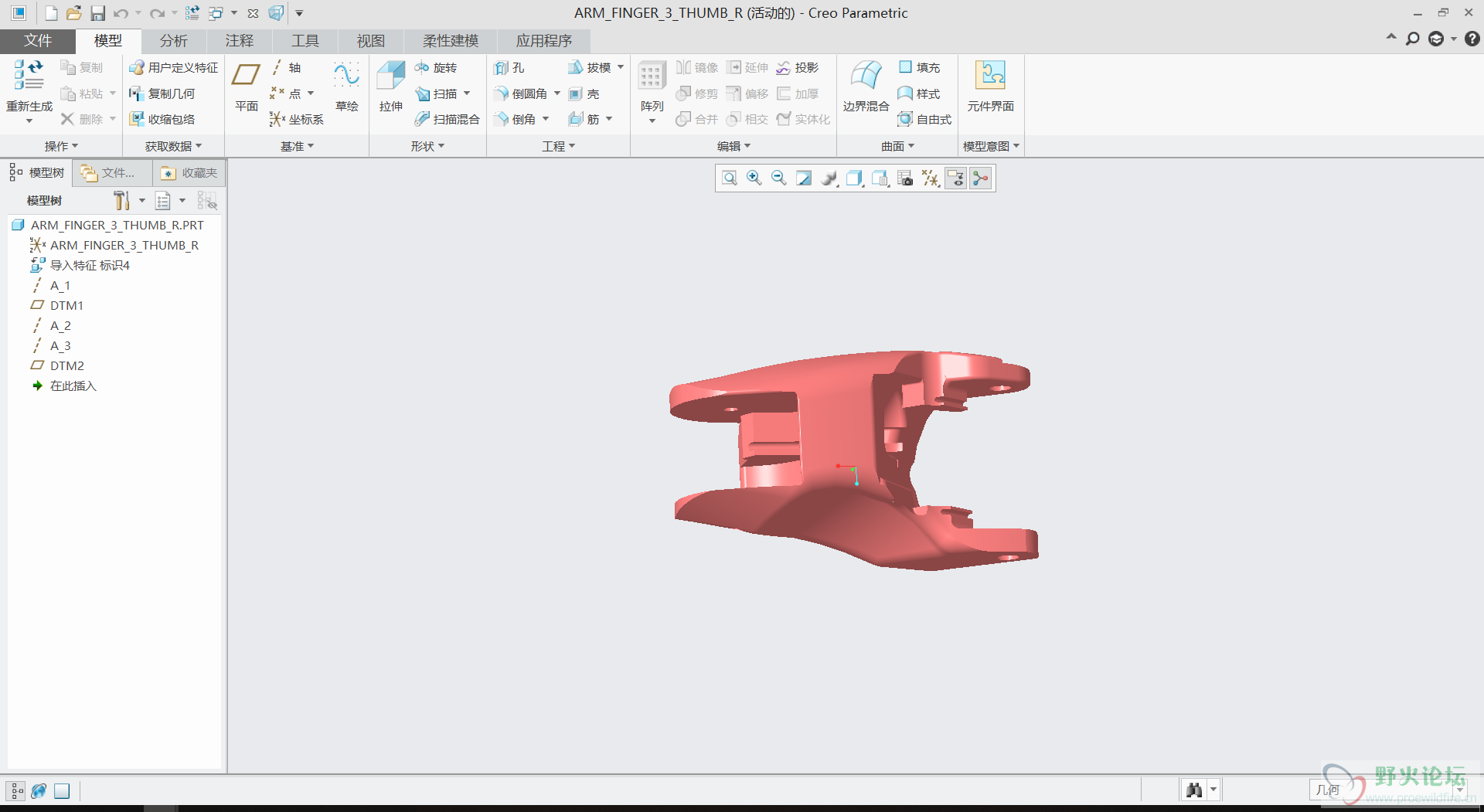1484x812 pixels.
Task: Click the Fill (填充) surface tool
Action: click(920, 68)
